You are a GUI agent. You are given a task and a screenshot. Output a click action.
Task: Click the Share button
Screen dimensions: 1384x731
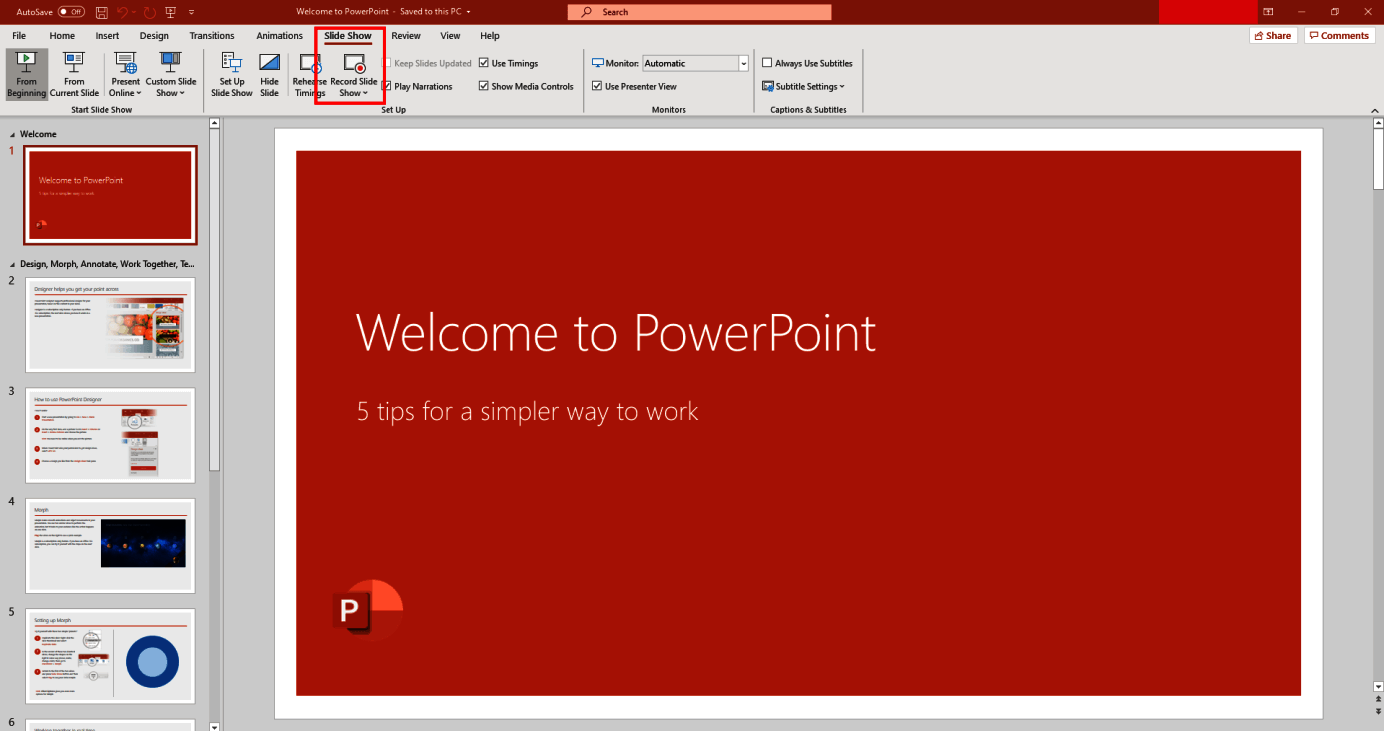click(1271, 35)
